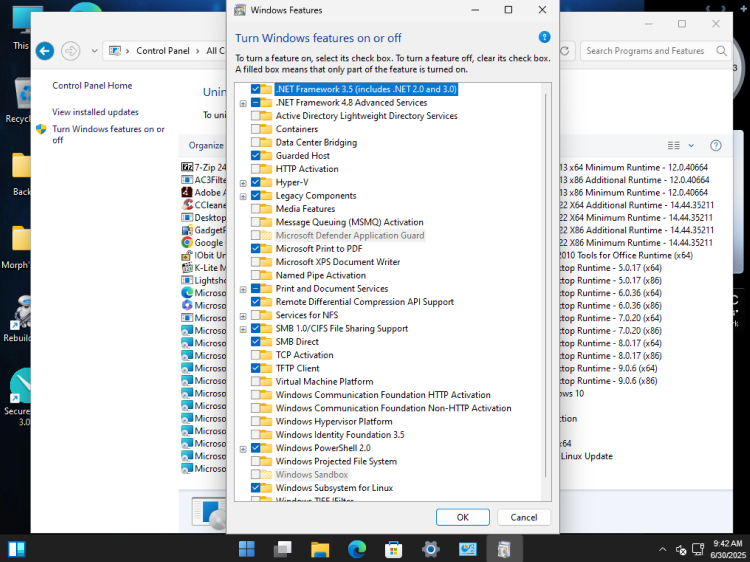Select K-Lite entry in programs list
Viewport: 750px width, 562px height.
[x=204, y=267]
